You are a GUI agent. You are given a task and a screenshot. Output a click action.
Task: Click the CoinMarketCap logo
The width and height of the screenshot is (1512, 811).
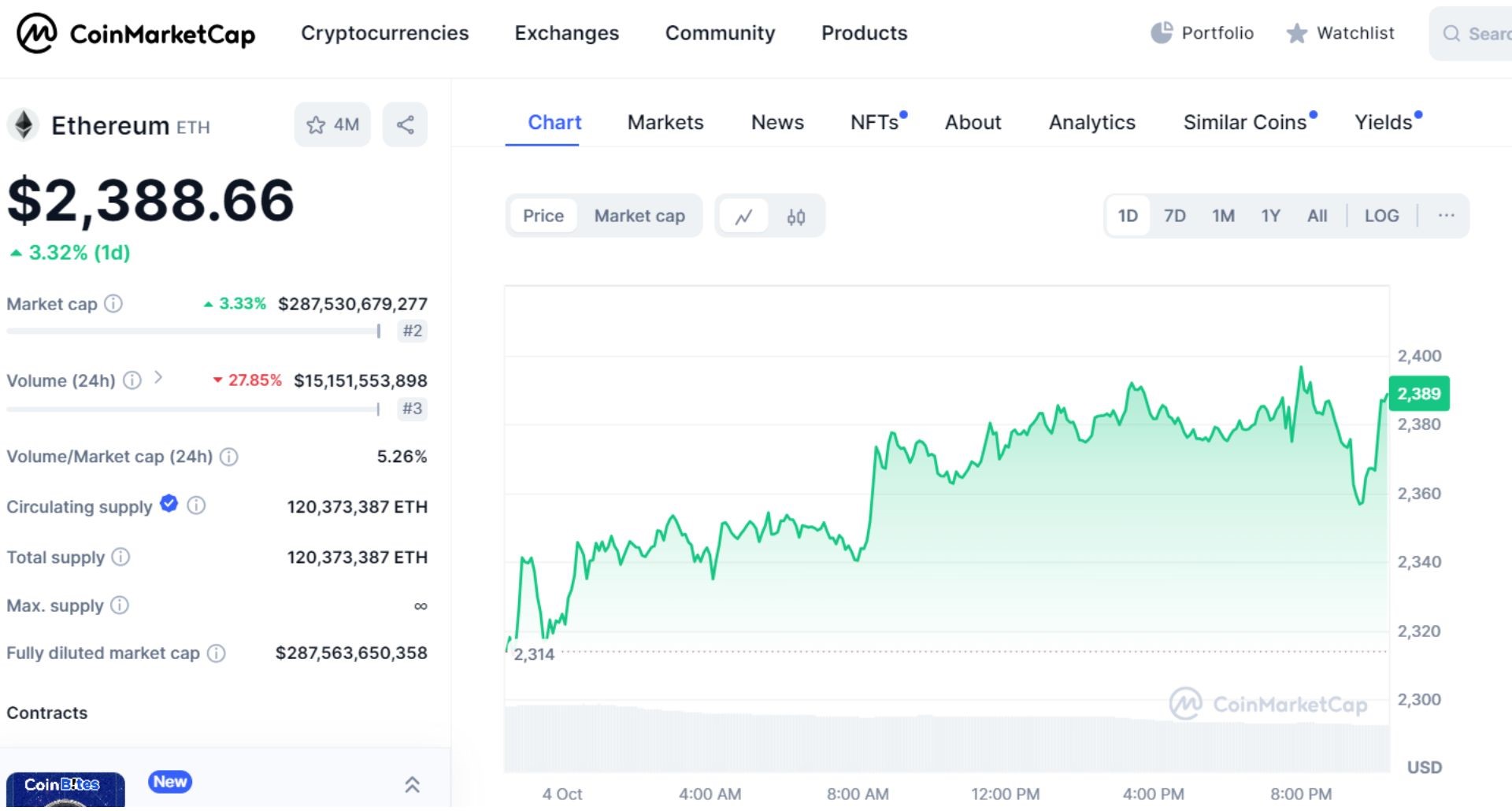click(x=136, y=33)
